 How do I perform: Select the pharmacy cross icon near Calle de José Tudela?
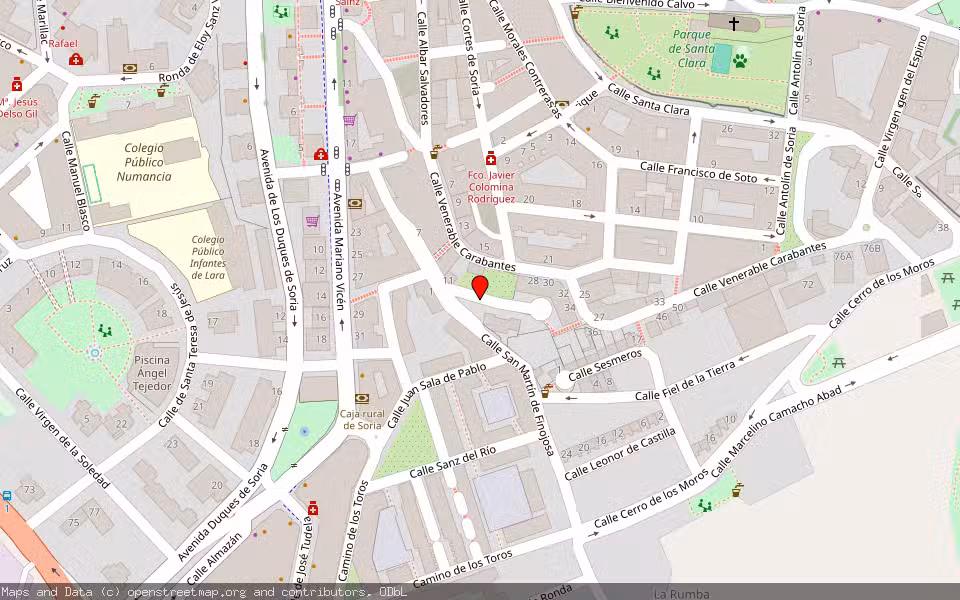pos(312,507)
